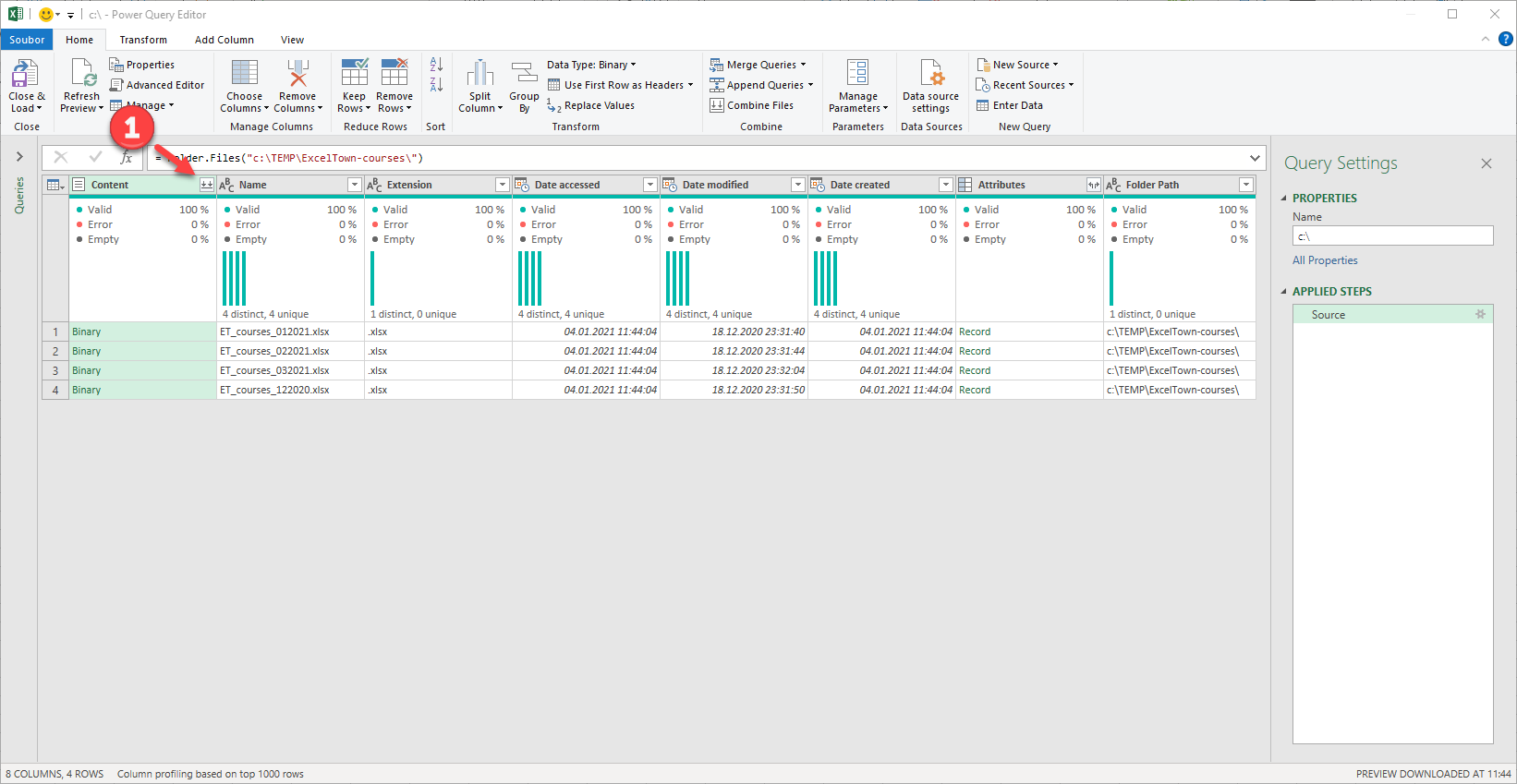The height and width of the screenshot is (784, 1517).
Task: Click the Remove Columns icon
Action: [297, 74]
